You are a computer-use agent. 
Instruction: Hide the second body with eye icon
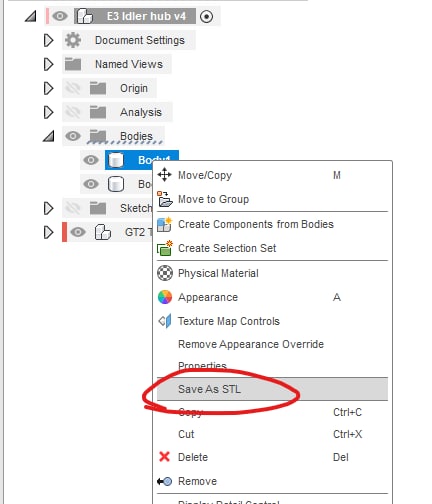[91, 184]
